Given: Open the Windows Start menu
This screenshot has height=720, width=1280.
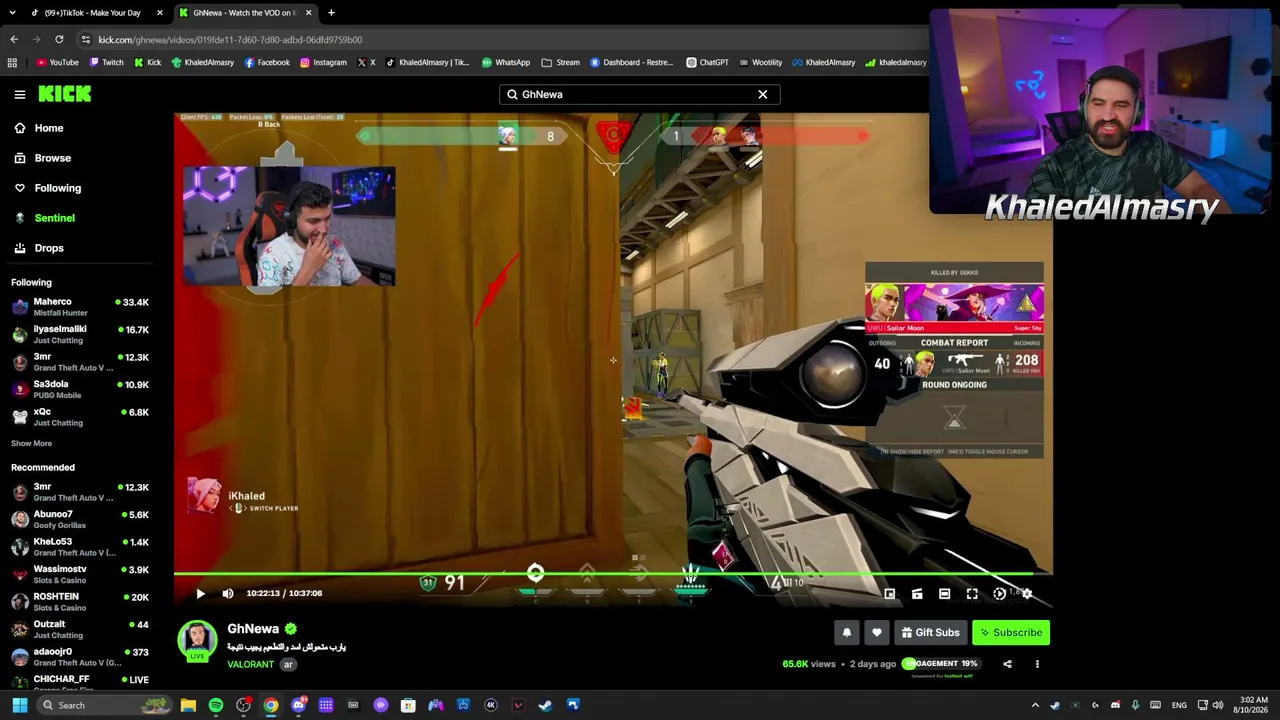Looking at the screenshot, I should (19, 705).
